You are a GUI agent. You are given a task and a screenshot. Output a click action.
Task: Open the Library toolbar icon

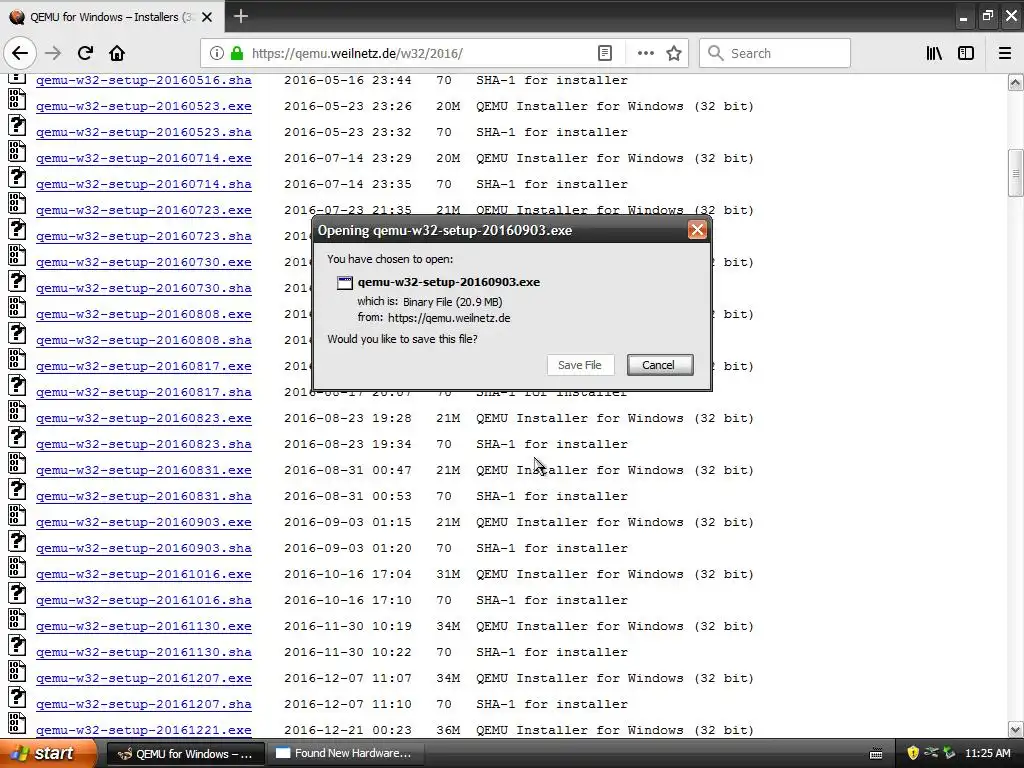point(934,54)
